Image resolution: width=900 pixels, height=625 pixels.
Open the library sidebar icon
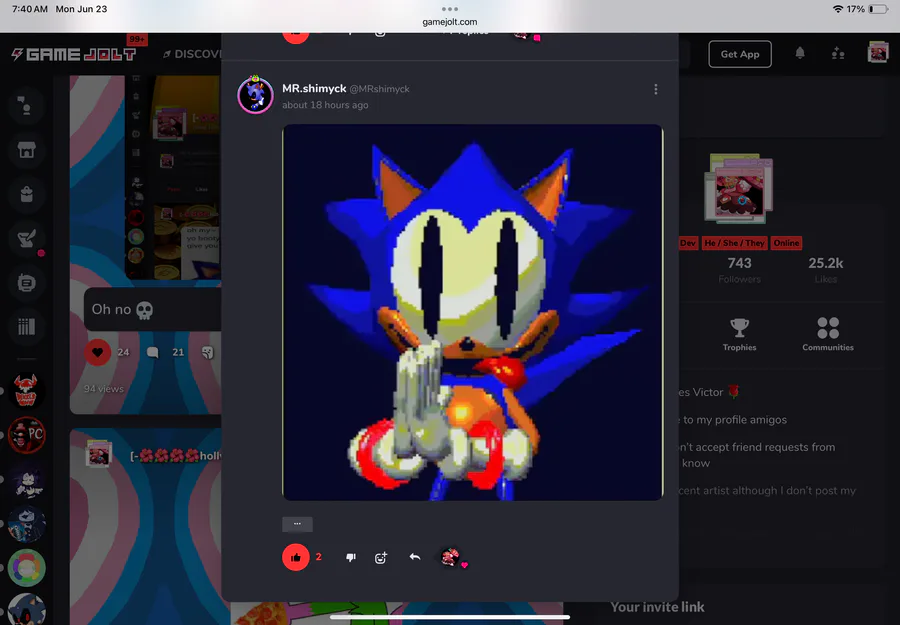coord(26,327)
